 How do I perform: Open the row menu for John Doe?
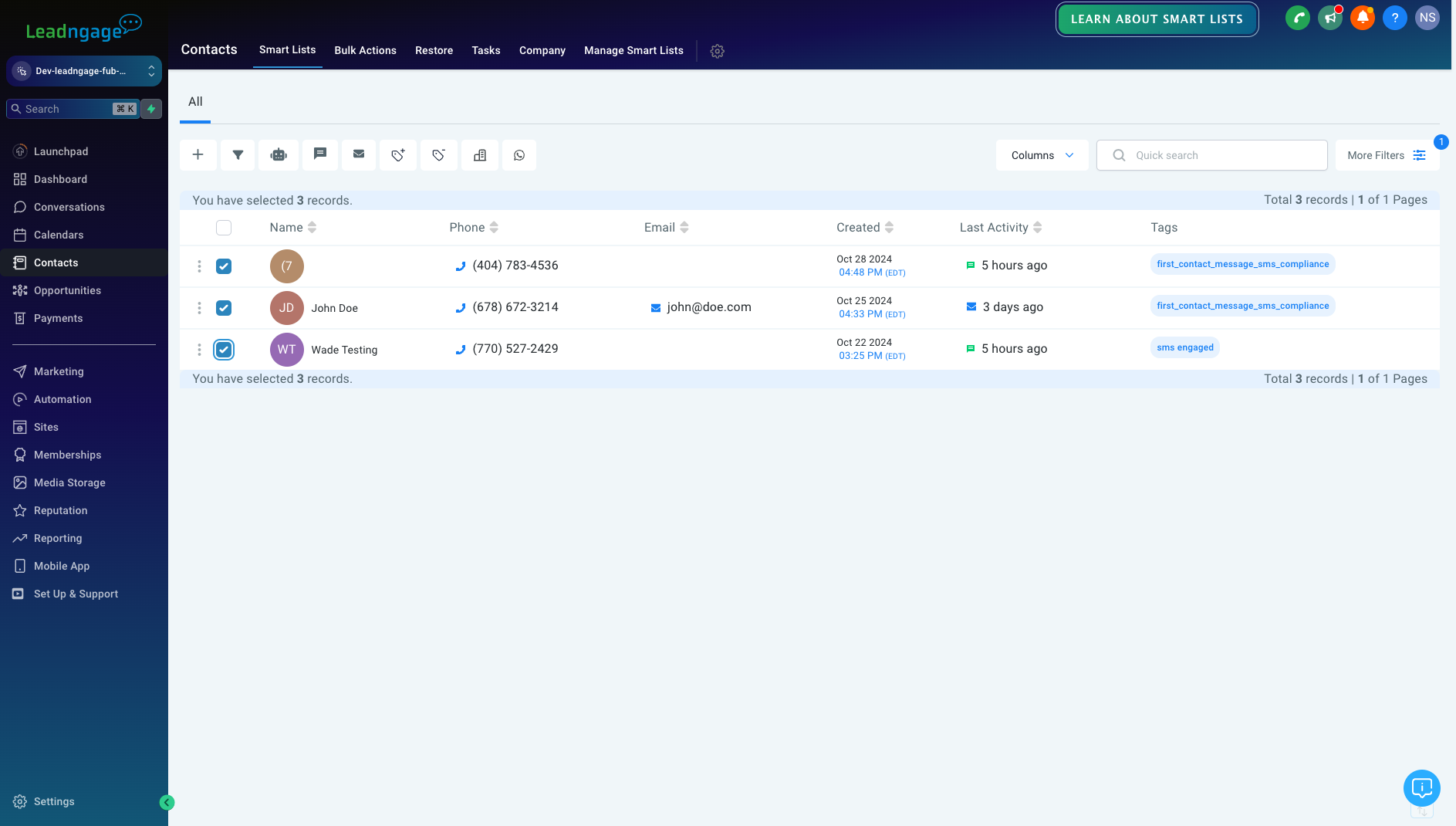tap(199, 308)
